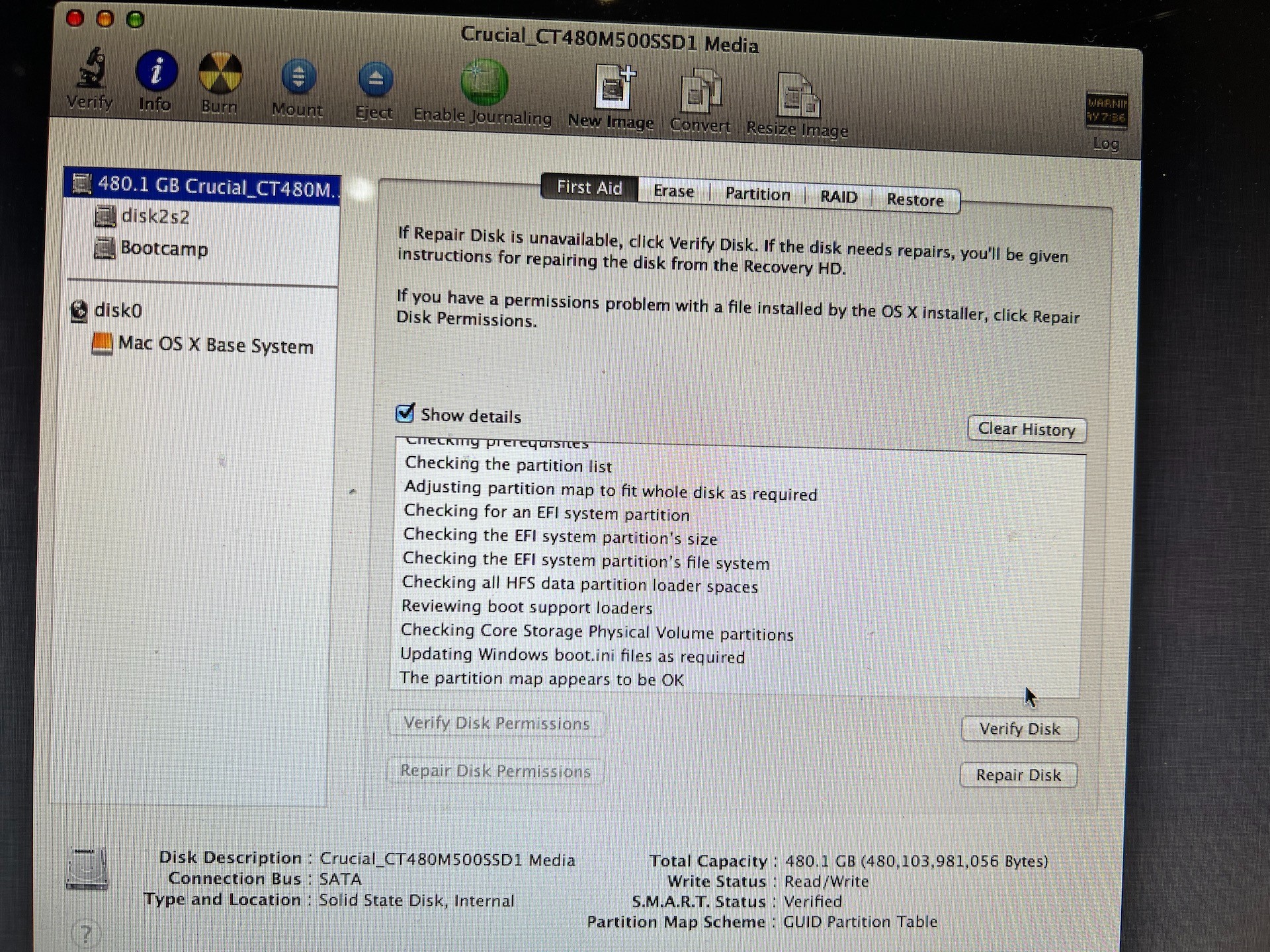Viewport: 1270px width, 952px height.
Task: Switch to the Restore tab
Action: 915,198
